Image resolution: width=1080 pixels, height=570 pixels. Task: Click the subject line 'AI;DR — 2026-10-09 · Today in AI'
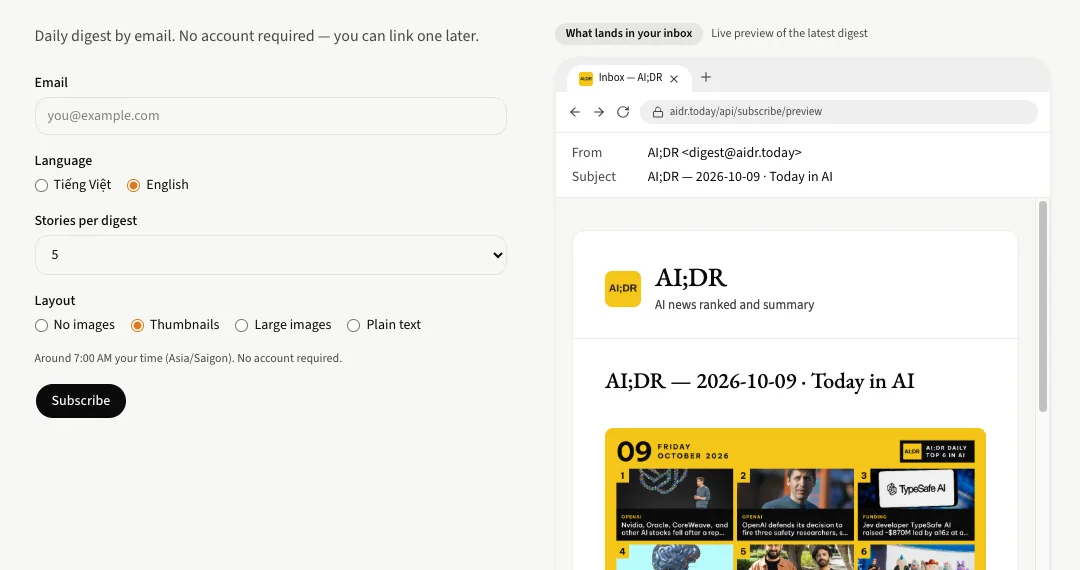point(740,177)
